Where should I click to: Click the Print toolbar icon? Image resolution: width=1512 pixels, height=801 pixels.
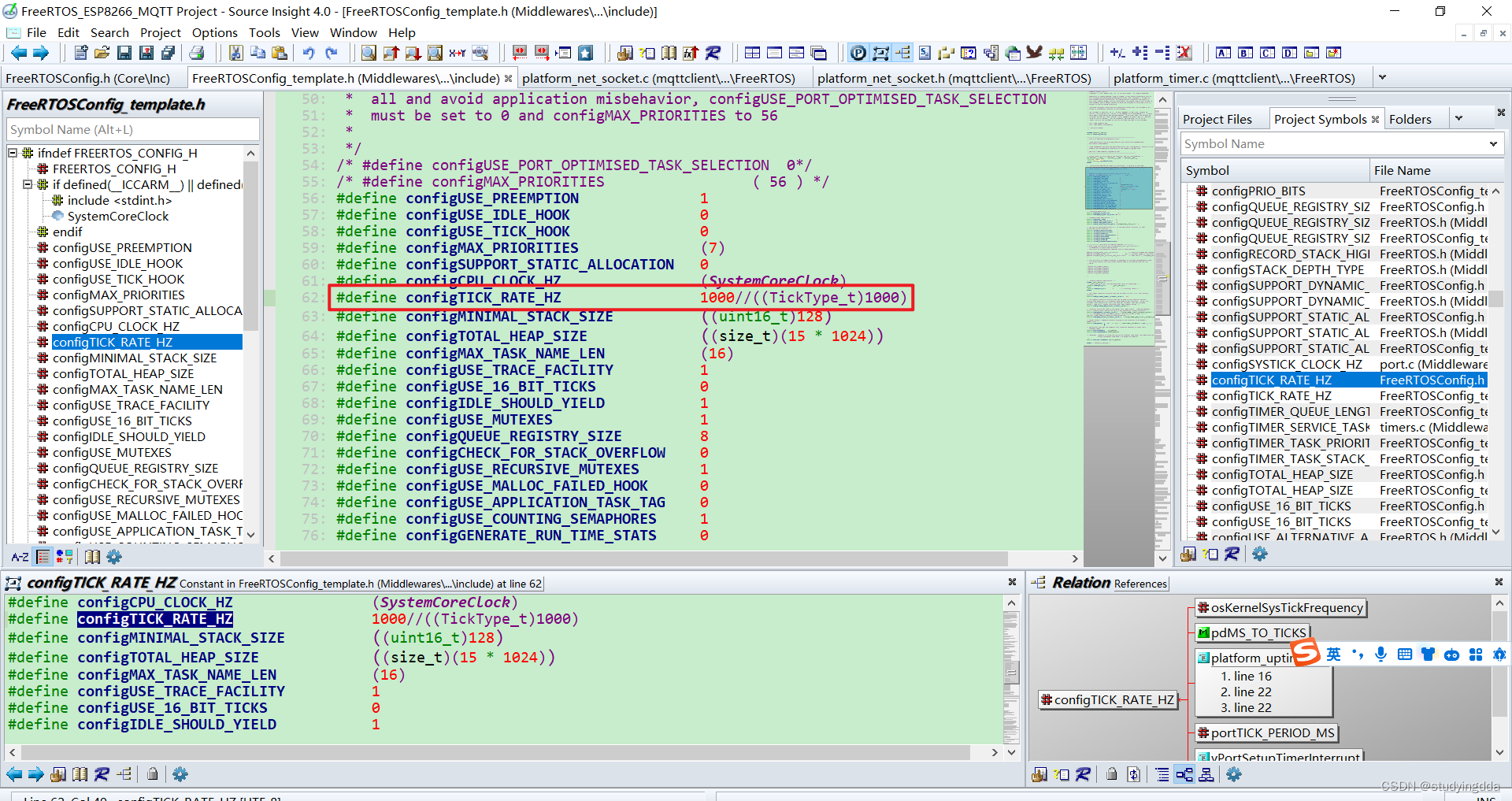197,53
